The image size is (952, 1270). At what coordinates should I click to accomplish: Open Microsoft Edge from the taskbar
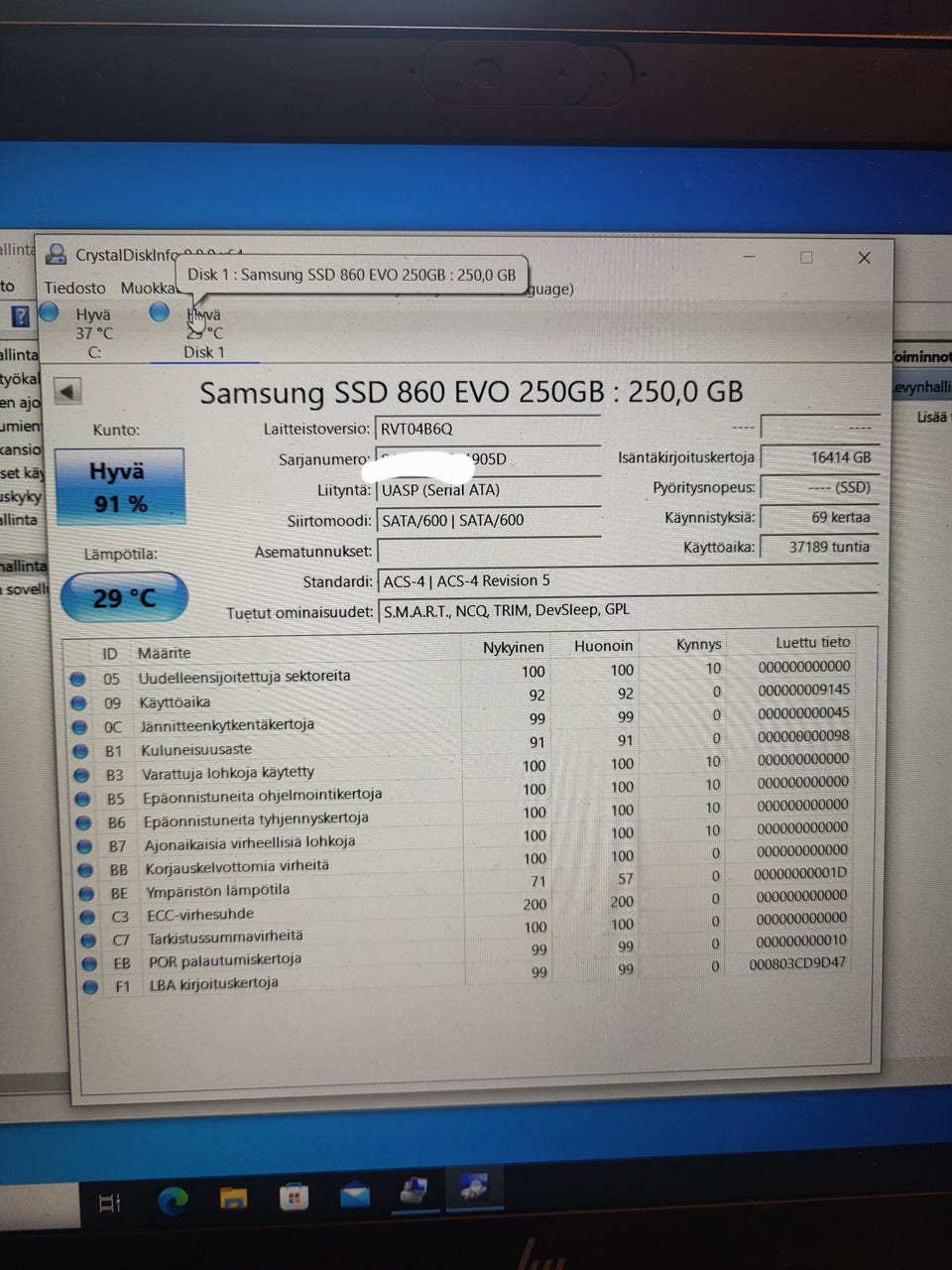pyautogui.click(x=174, y=1201)
